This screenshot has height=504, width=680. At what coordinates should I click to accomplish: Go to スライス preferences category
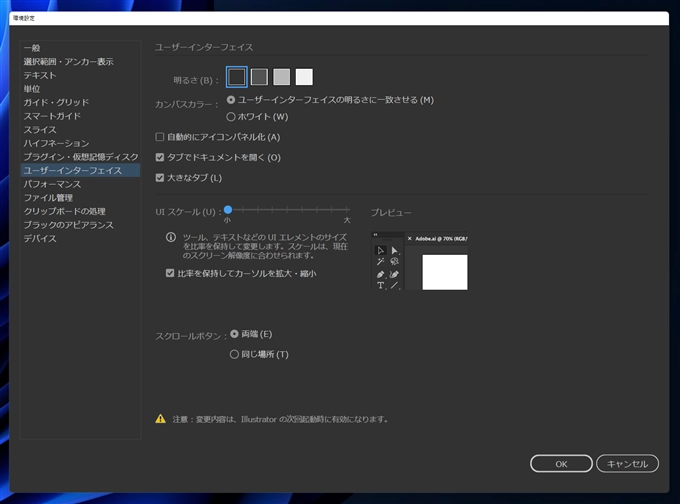(80, 130)
